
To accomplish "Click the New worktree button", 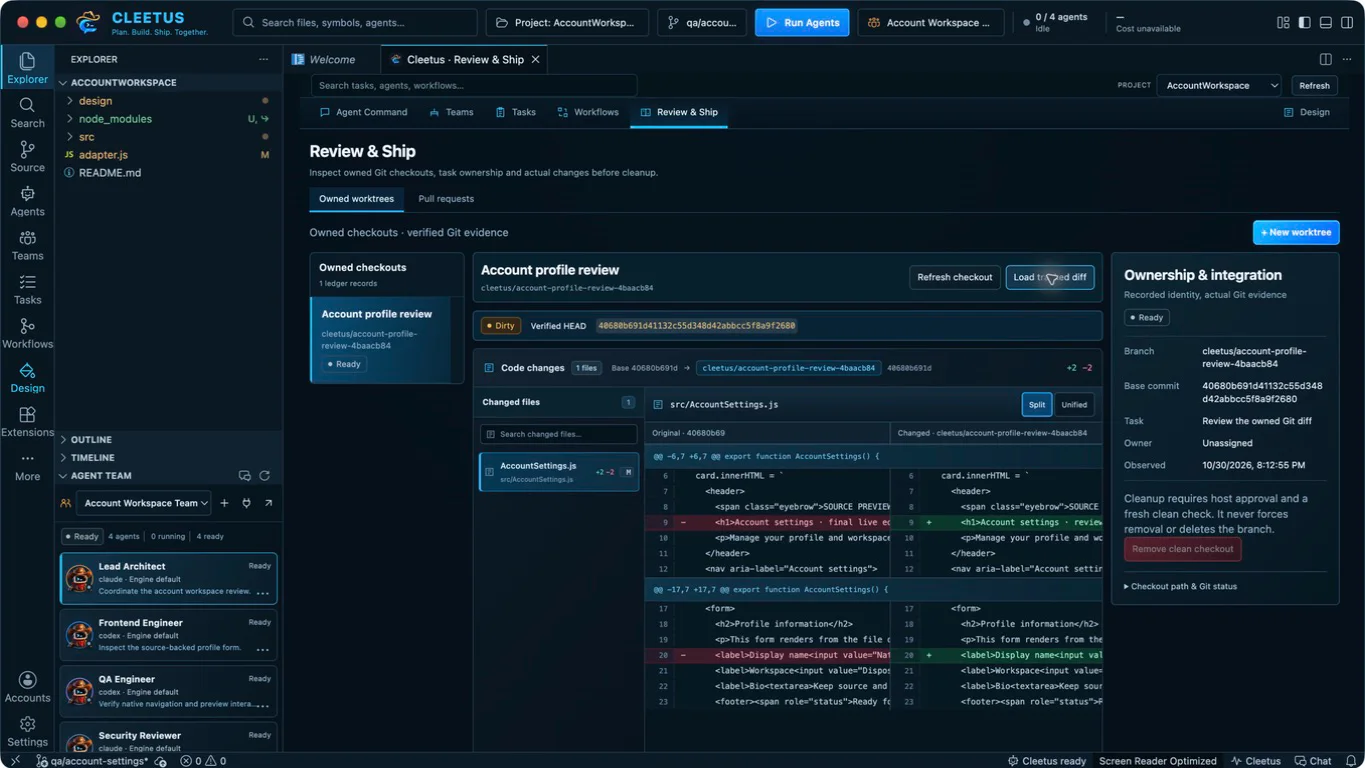I will click(x=1296, y=232).
